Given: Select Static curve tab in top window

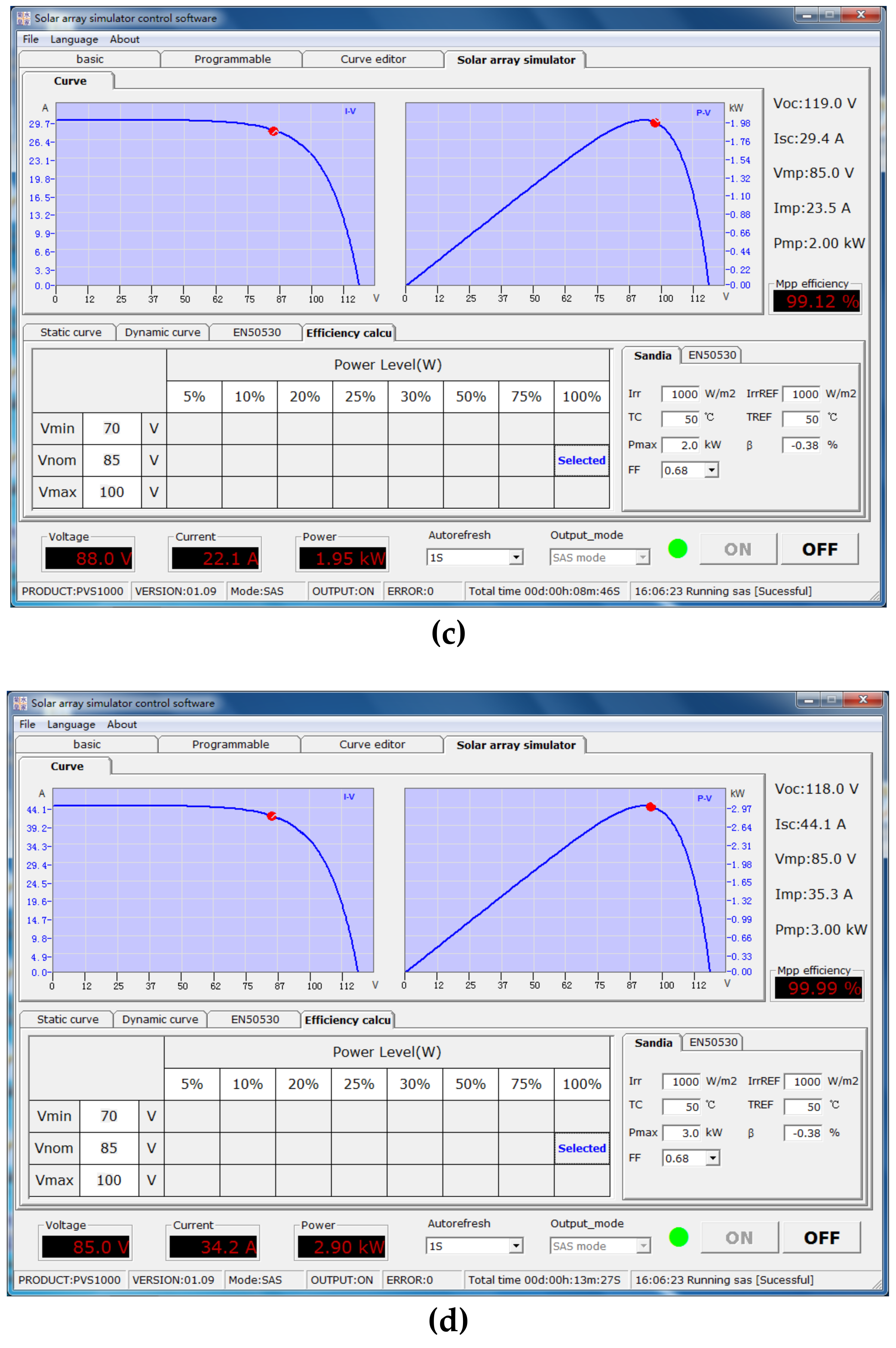Looking at the screenshot, I should tap(70, 332).
